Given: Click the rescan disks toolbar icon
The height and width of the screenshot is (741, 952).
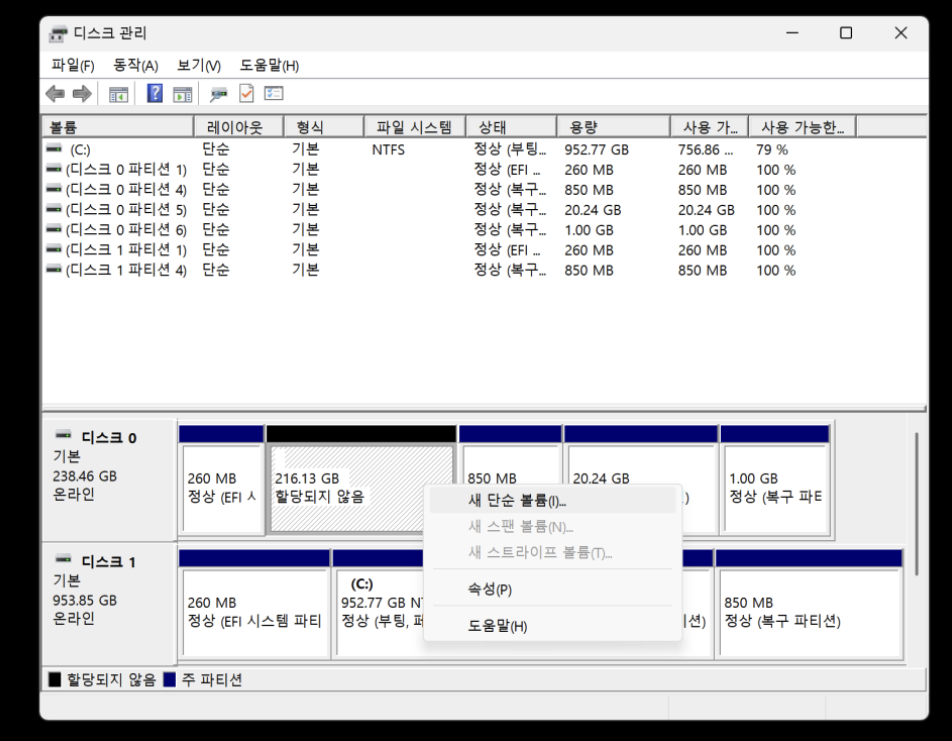Looking at the screenshot, I should 218,94.
